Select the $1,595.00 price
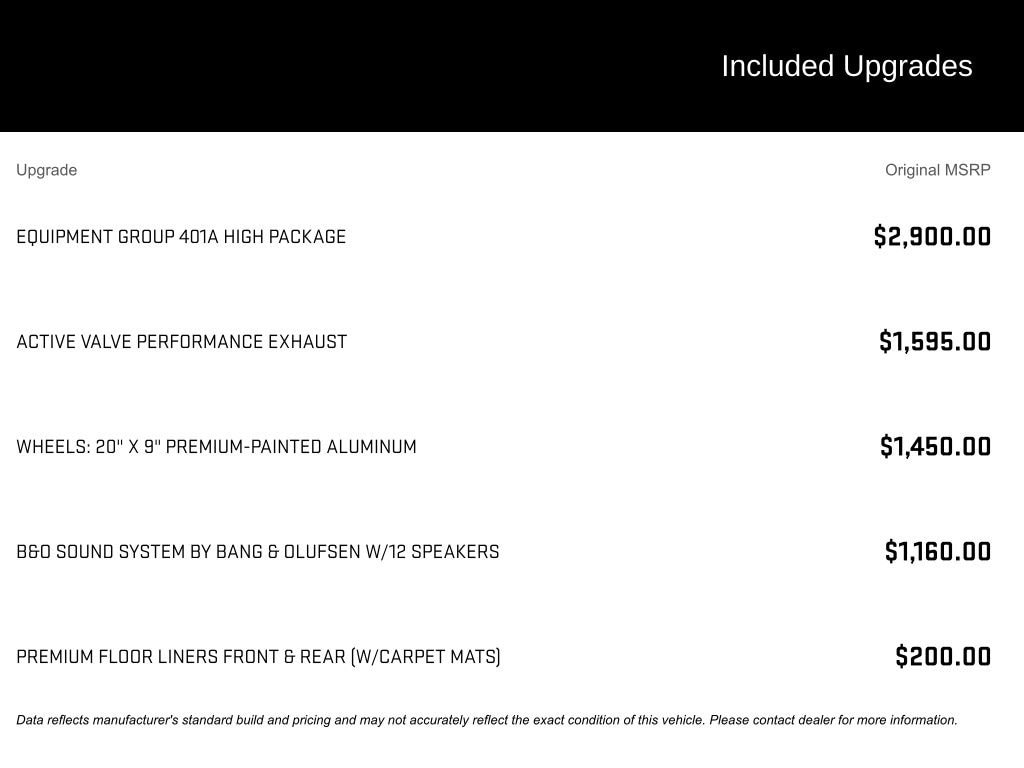The image size is (1024, 768). coord(935,342)
